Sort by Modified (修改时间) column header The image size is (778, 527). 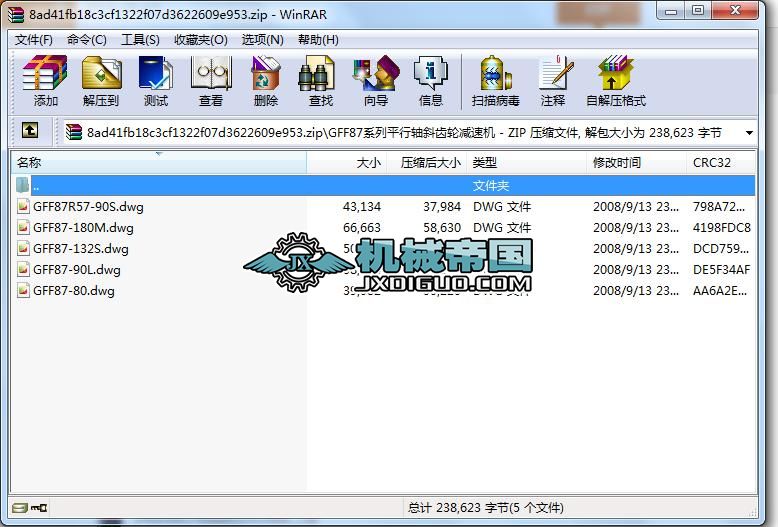click(637, 162)
